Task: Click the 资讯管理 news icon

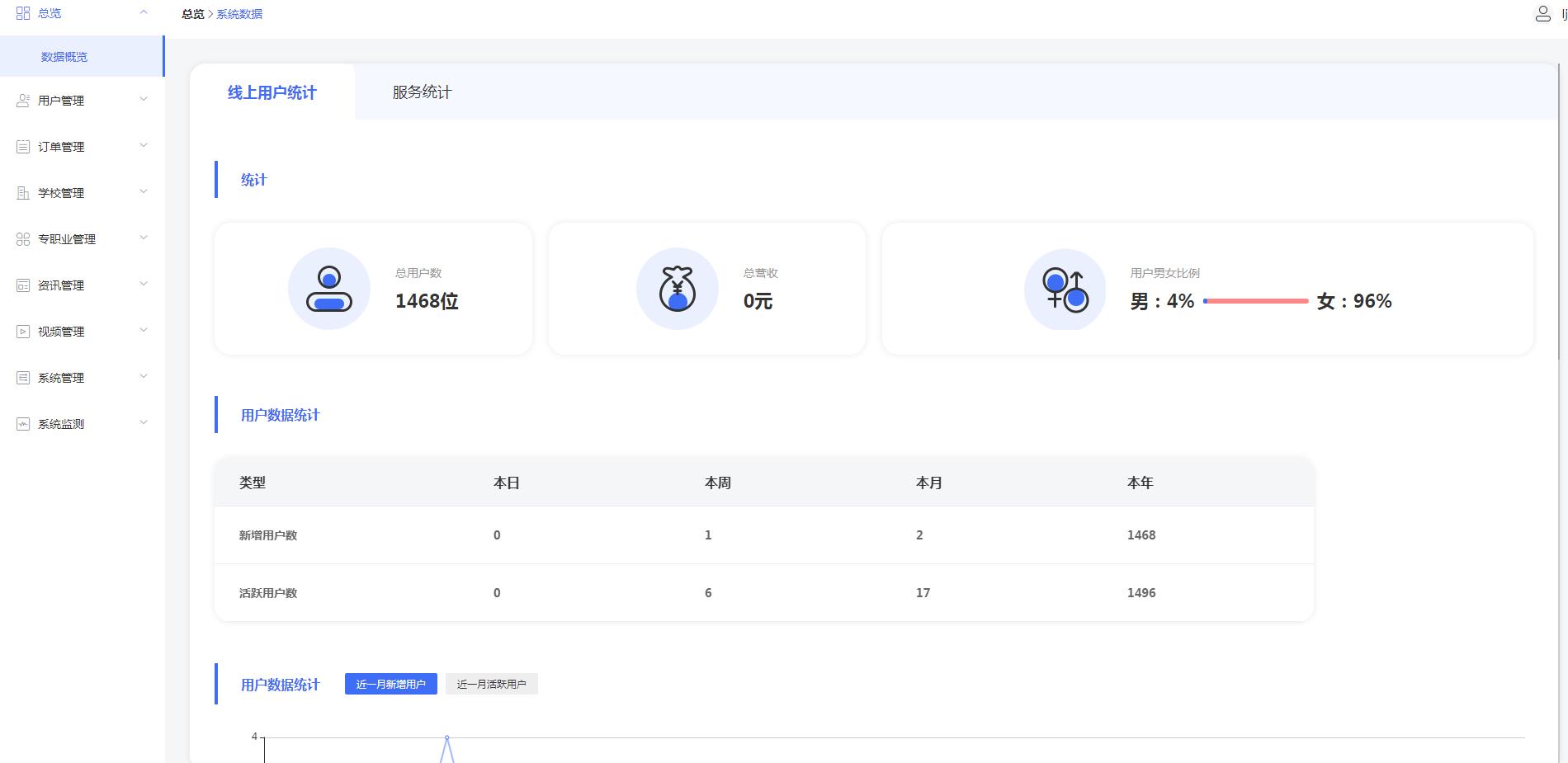Action: 23,285
